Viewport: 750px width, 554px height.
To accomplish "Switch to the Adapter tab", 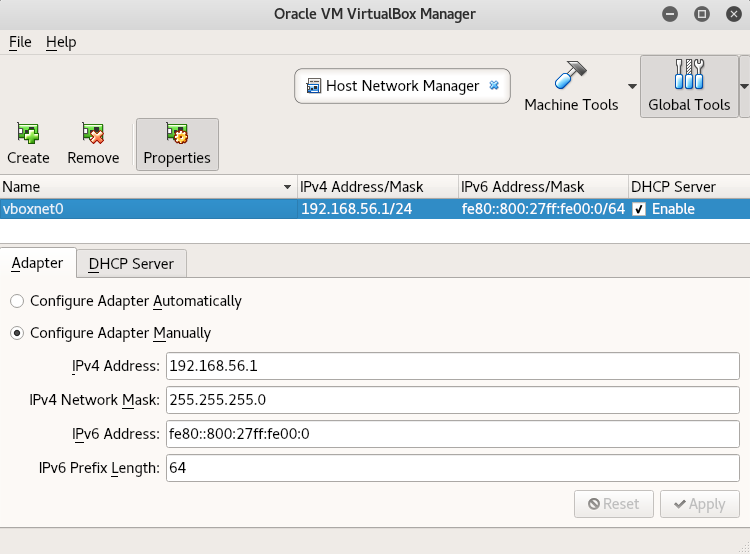I will (x=38, y=263).
